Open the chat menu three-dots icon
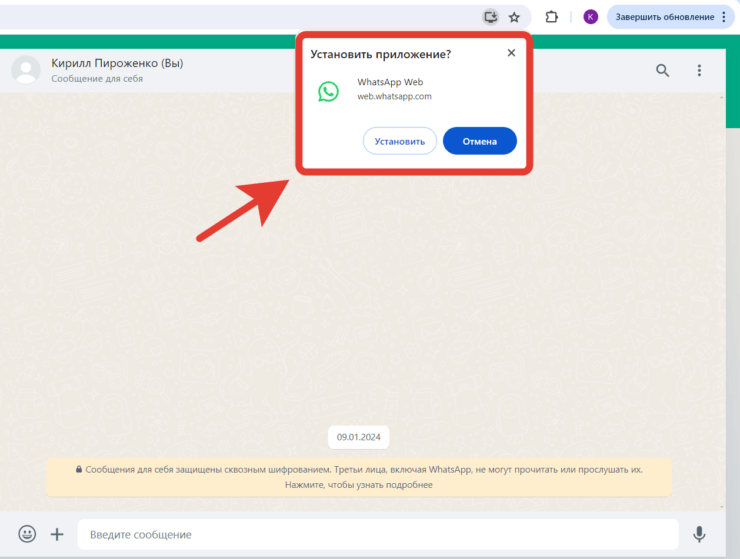The image size is (740, 559). click(x=699, y=70)
